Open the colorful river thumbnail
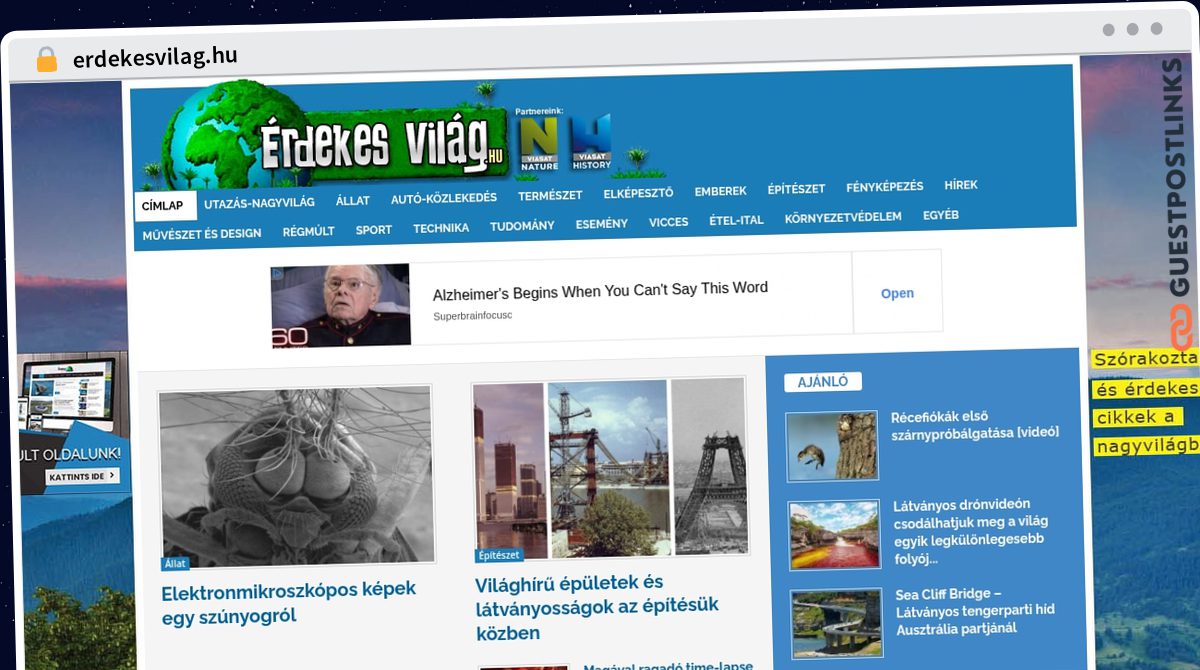 (834, 536)
